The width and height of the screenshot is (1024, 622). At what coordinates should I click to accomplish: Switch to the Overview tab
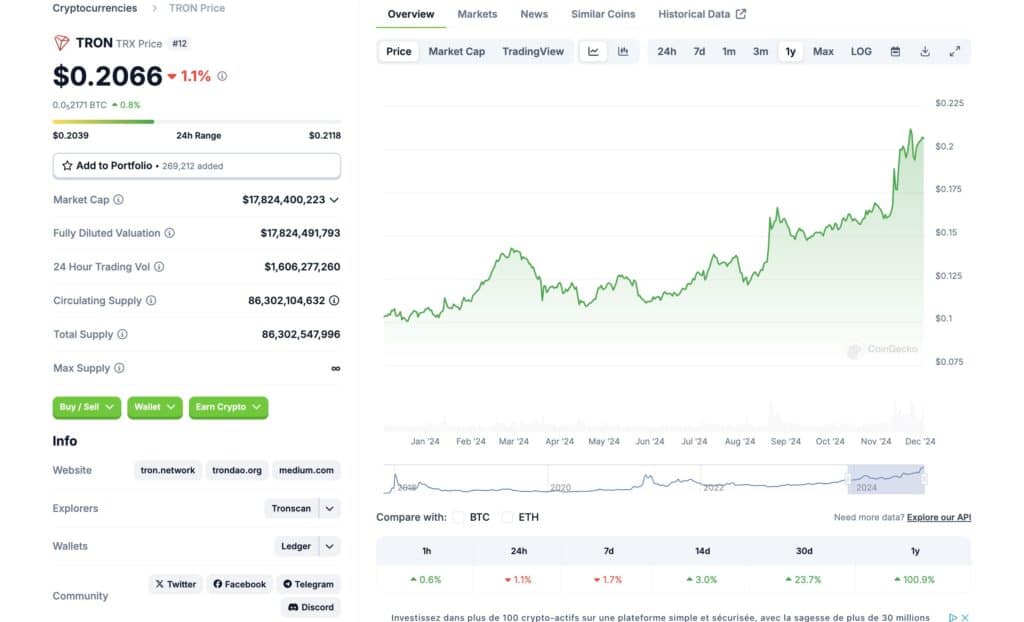tap(411, 14)
